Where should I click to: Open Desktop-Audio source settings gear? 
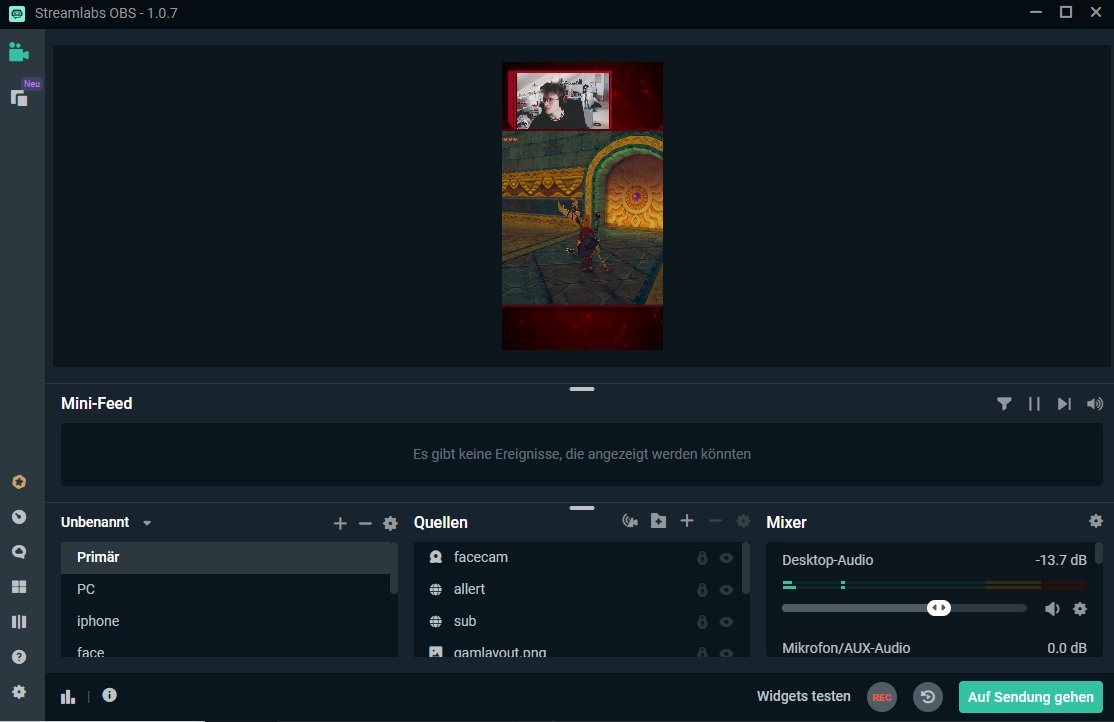click(1080, 609)
